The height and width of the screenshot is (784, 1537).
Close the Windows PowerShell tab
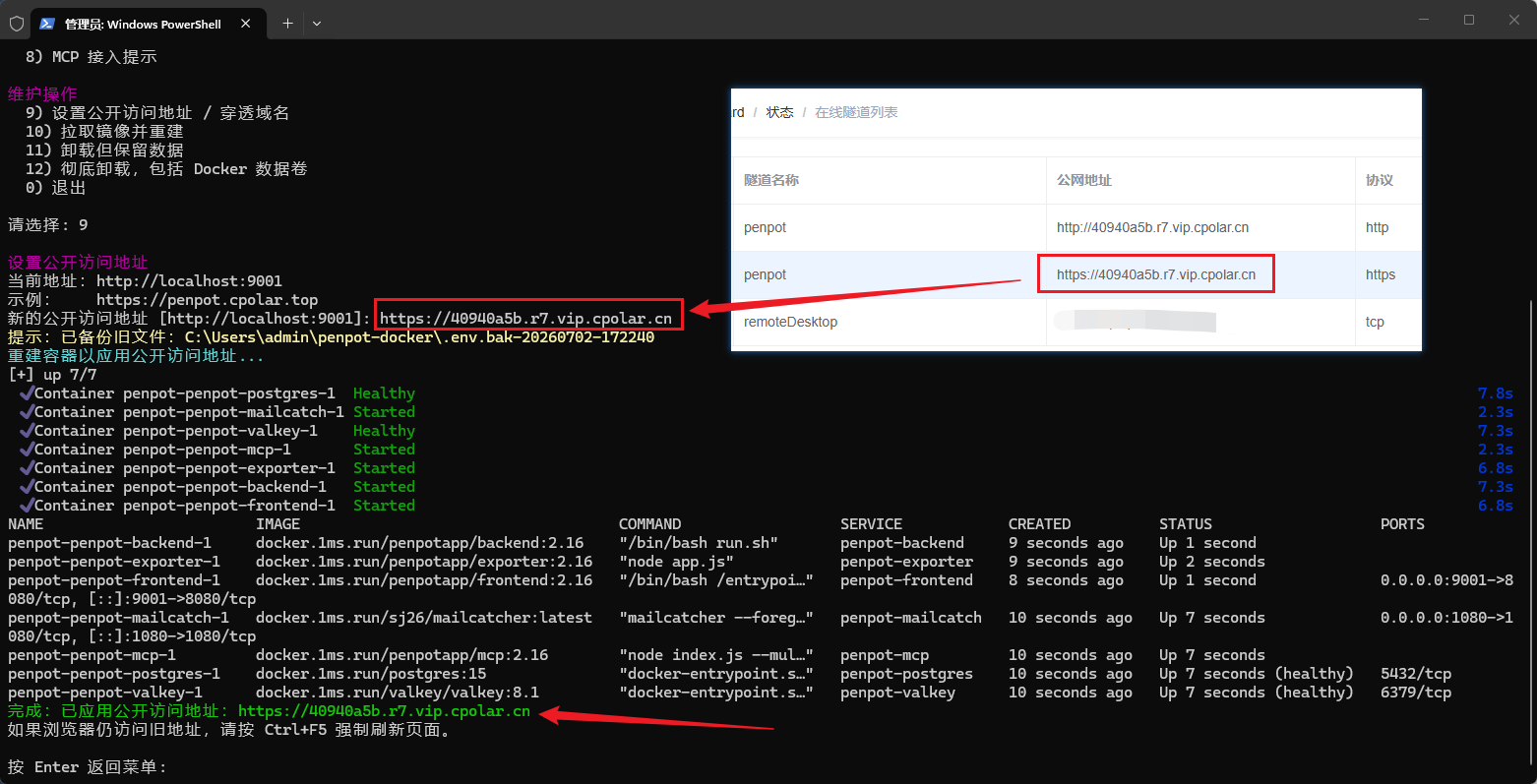[x=246, y=24]
